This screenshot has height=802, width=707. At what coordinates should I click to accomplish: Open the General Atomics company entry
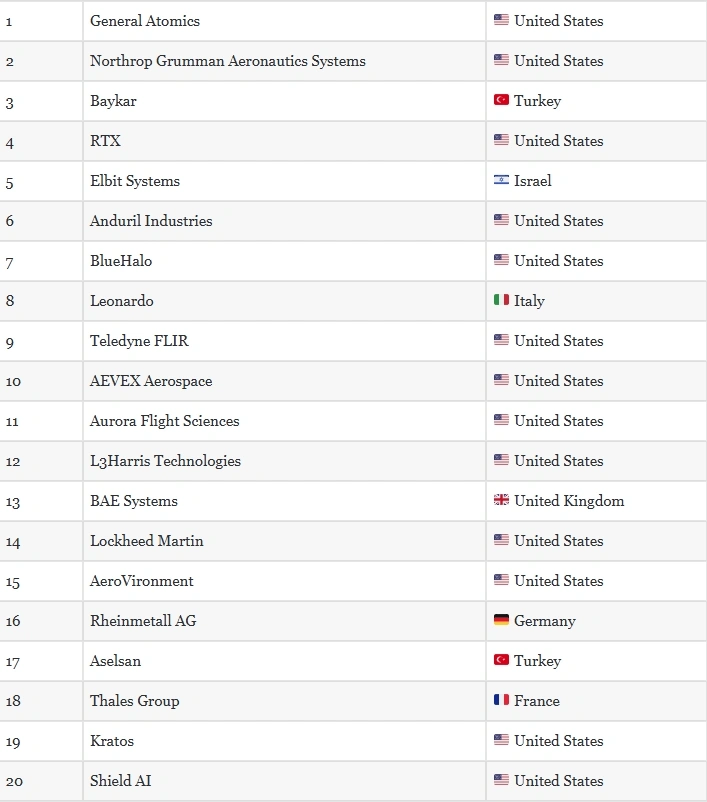pyautogui.click(x=145, y=21)
